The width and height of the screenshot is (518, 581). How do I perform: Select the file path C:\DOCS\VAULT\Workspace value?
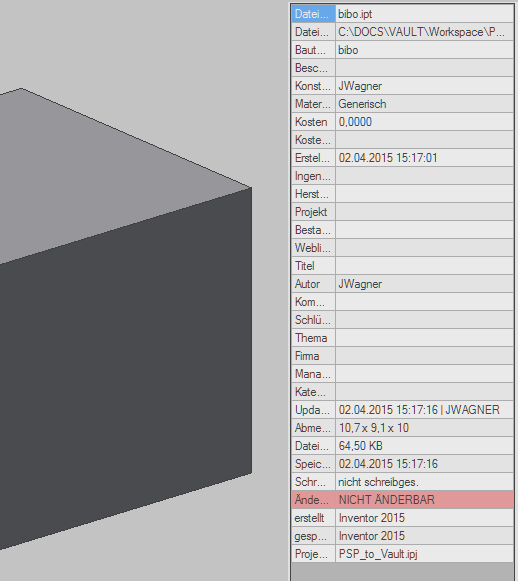424,32
